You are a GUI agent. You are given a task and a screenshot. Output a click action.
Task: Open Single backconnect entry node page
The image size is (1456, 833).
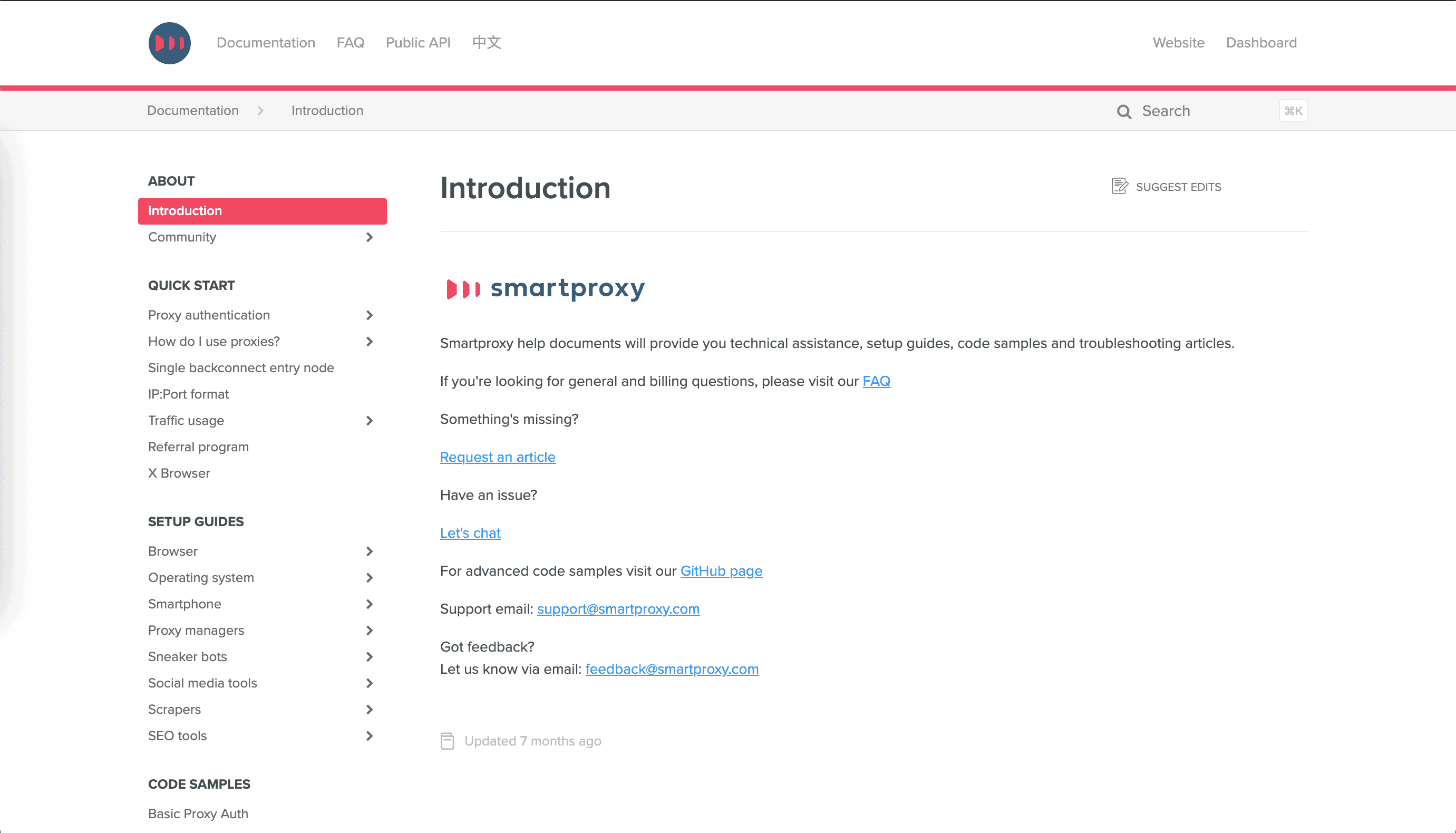pos(241,368)
